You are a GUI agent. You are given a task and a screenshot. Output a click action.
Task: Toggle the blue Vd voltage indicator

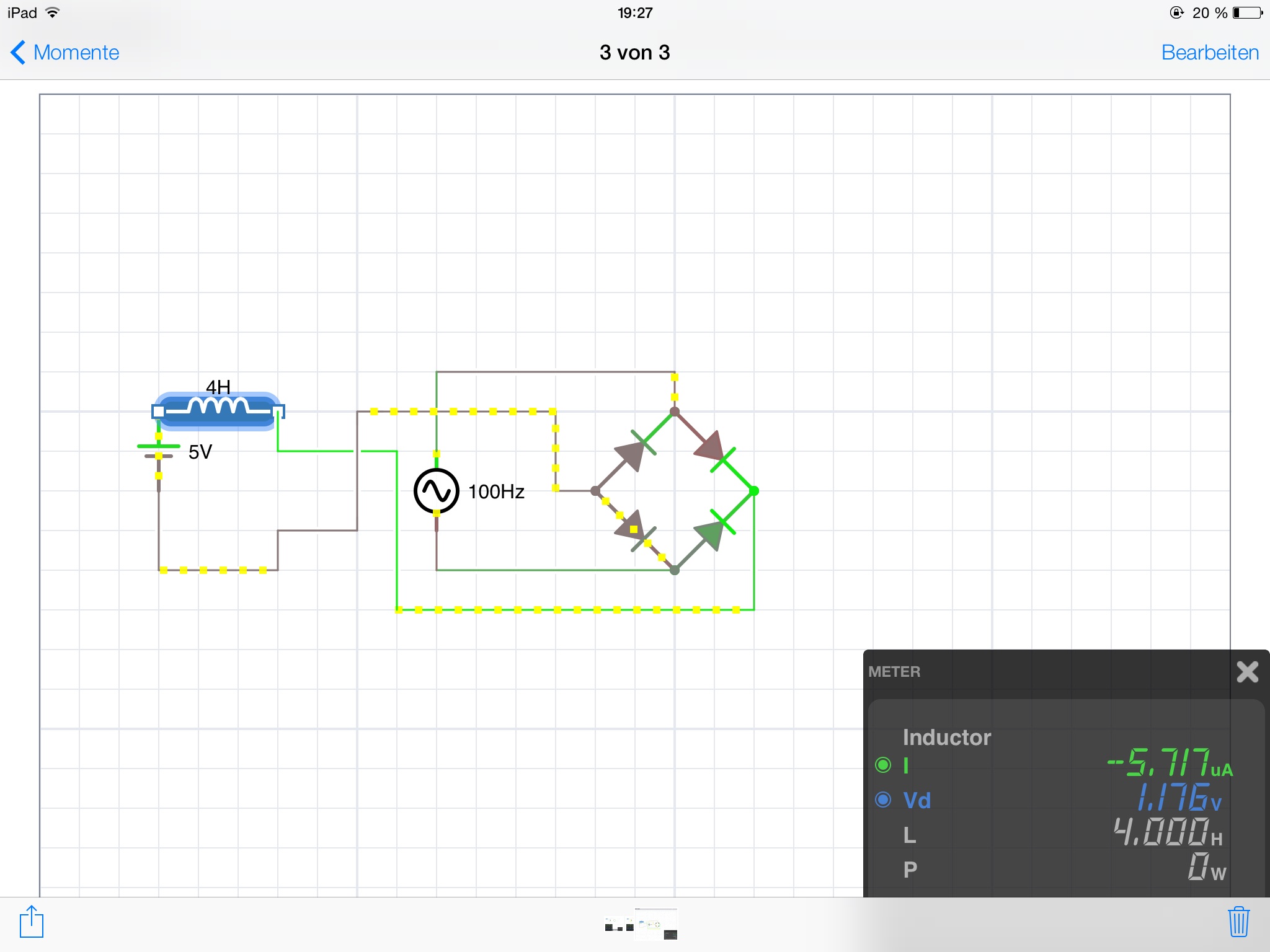pos(883,800)
